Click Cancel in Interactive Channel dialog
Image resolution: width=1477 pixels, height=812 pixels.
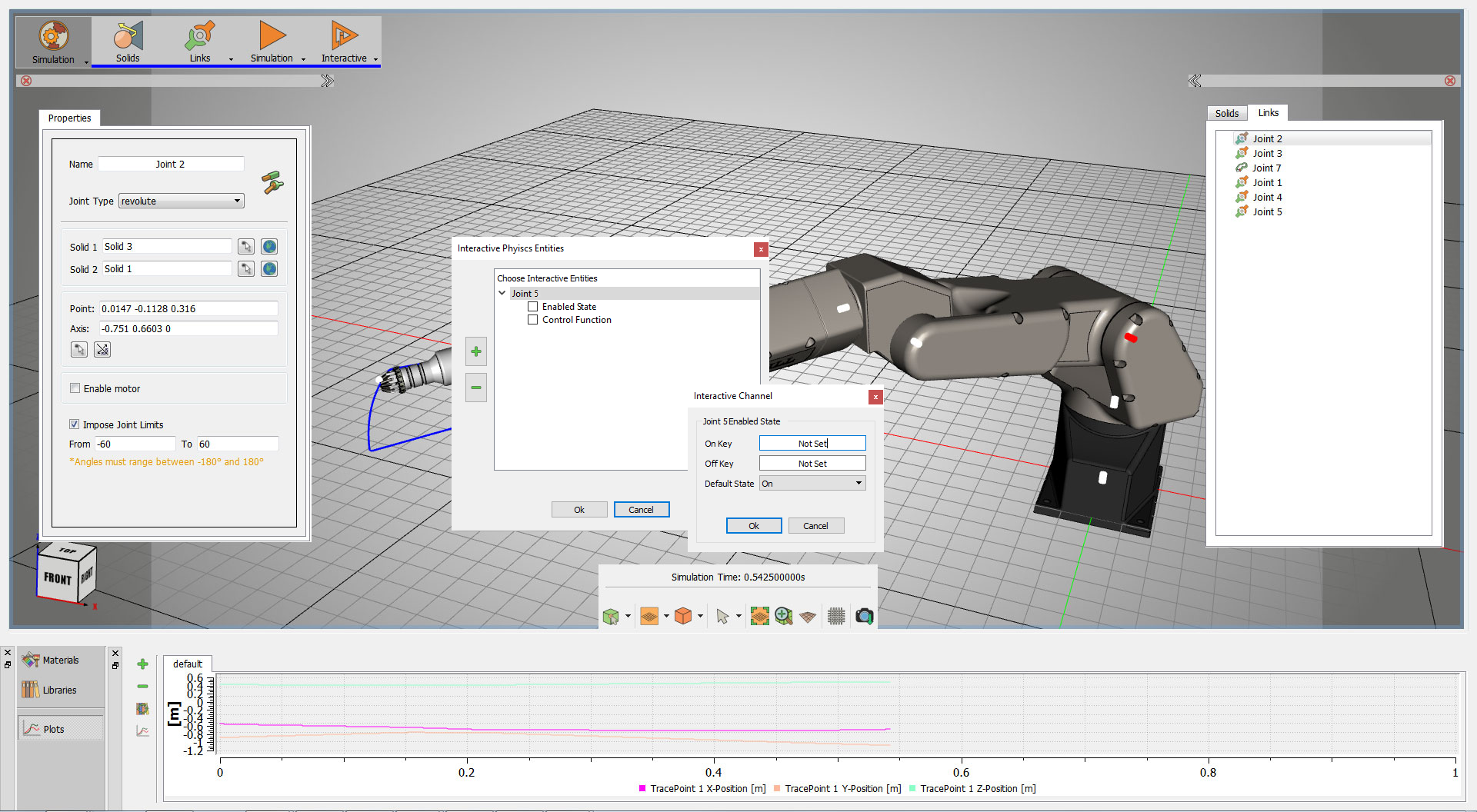(x=815, y=526)
